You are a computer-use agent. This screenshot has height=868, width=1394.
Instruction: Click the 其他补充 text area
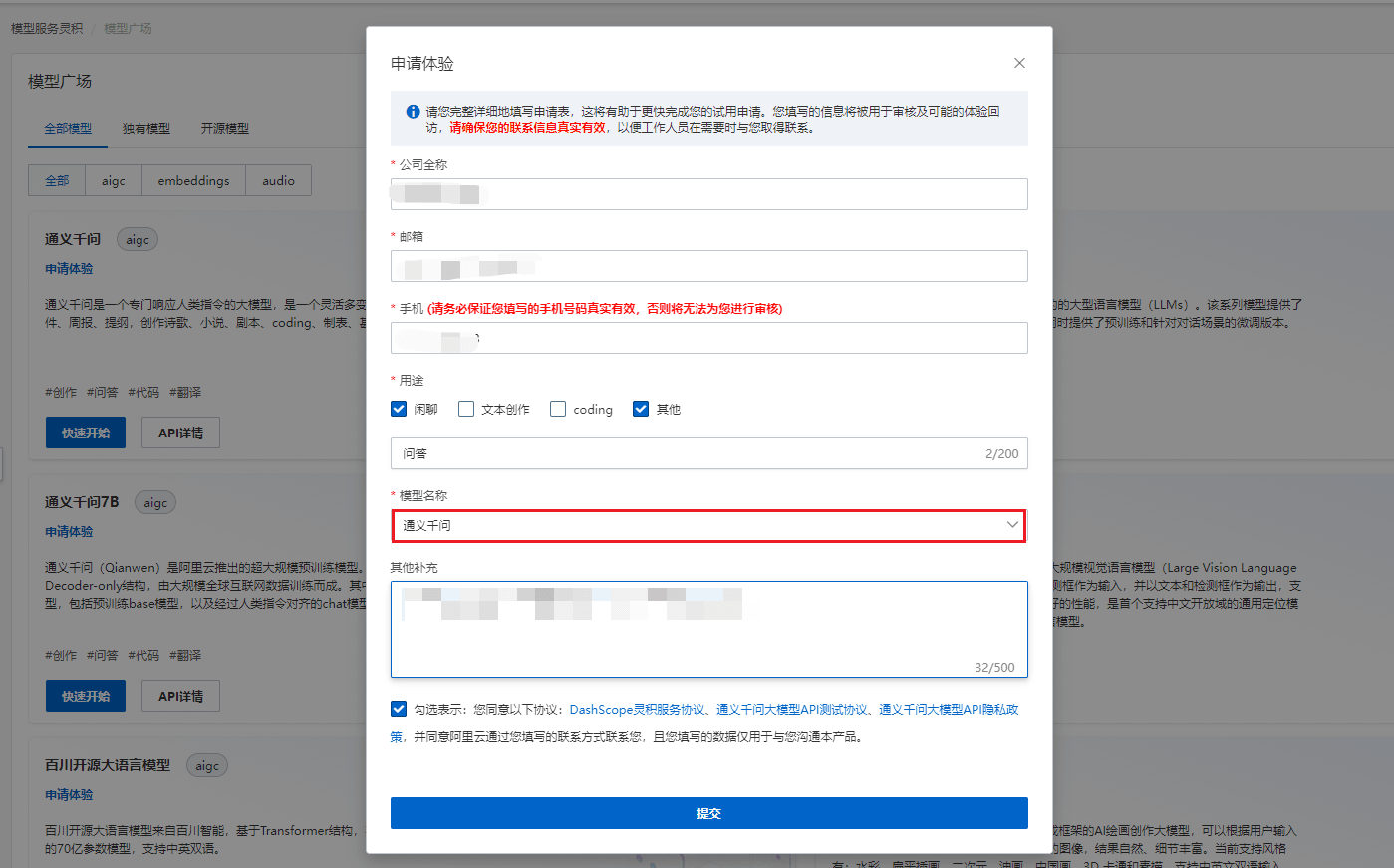(708, 629)
